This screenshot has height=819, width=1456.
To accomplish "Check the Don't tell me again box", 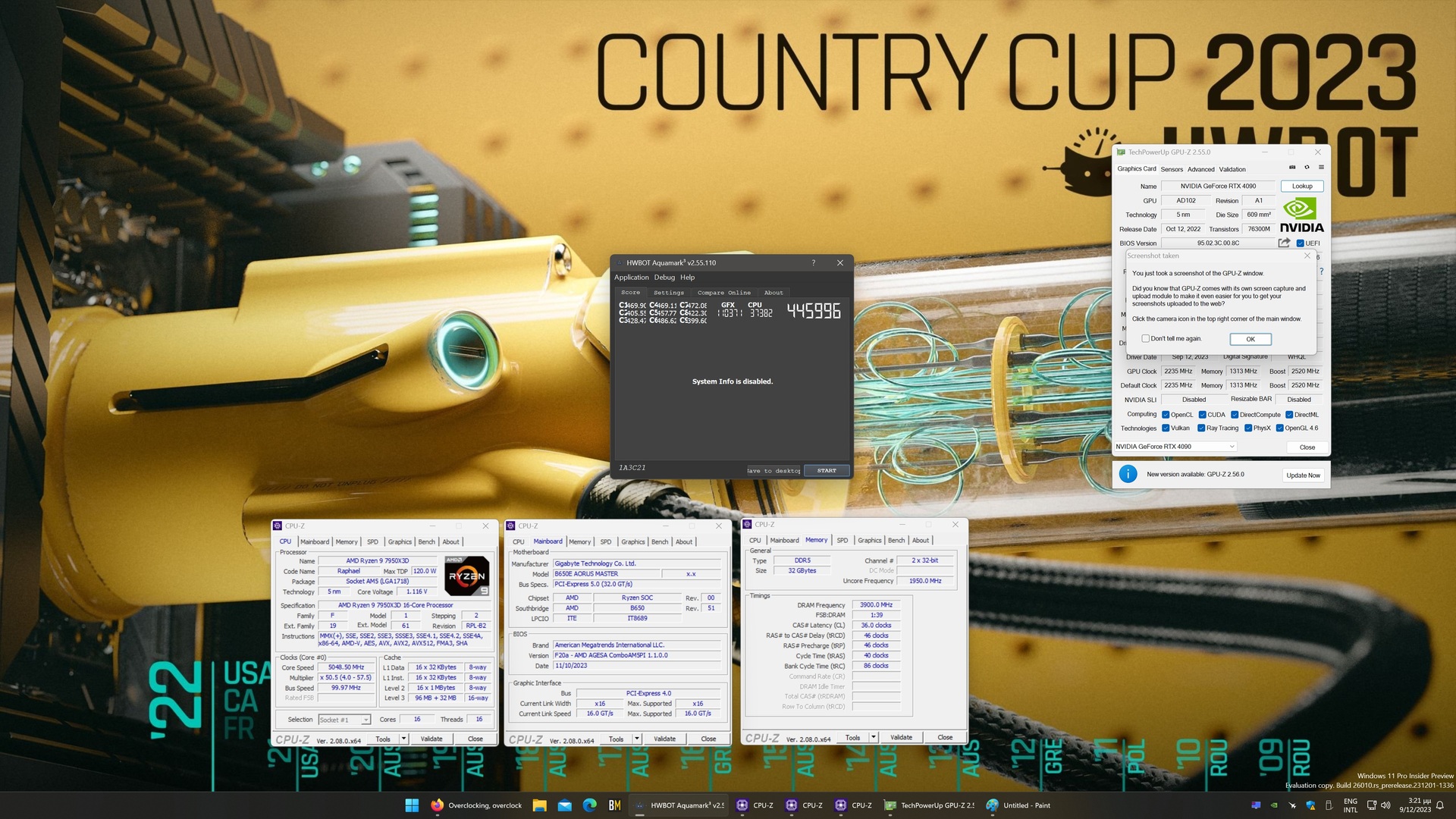I will point(1146,338).
